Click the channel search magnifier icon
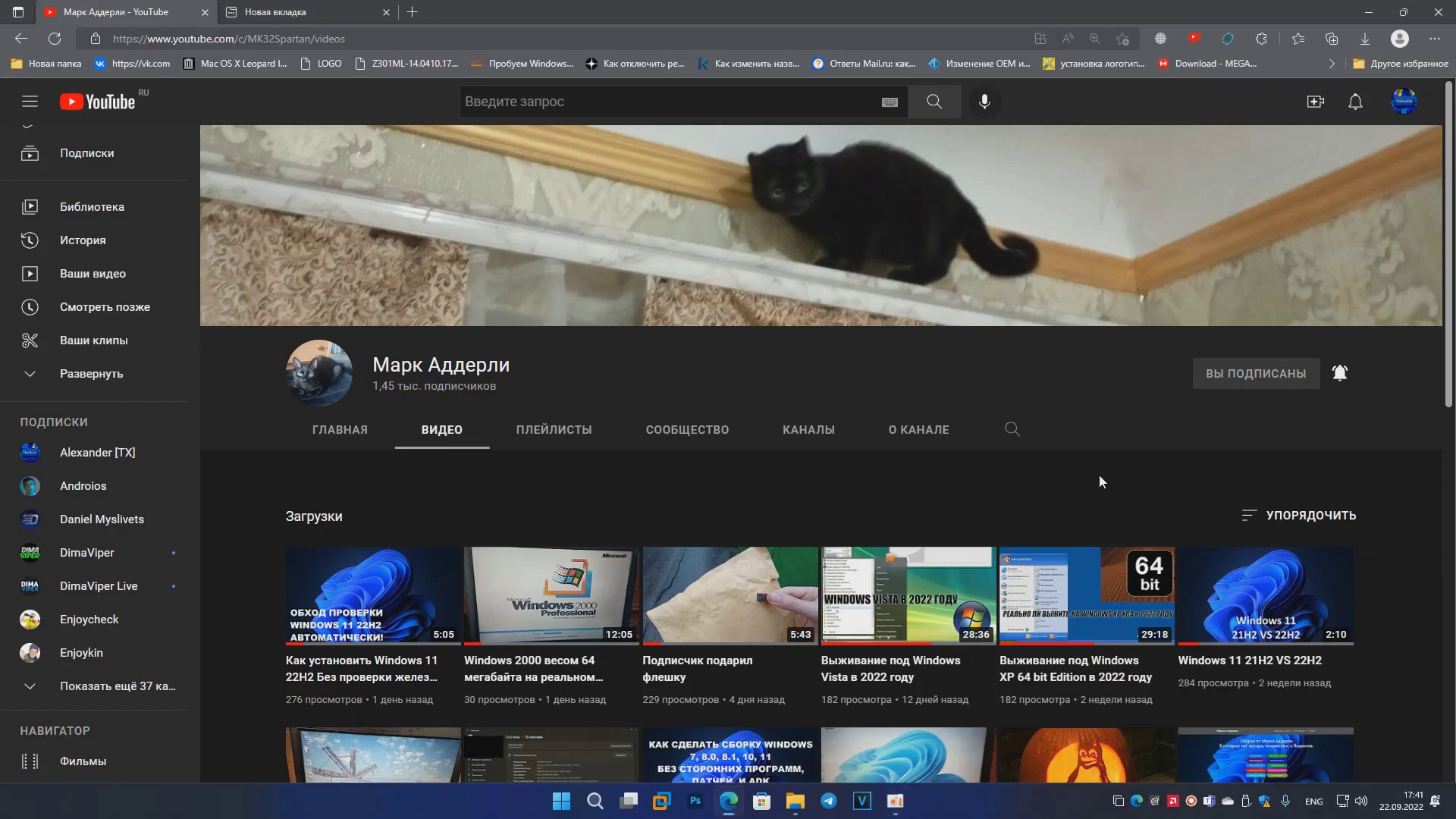The width and height of the screenshot is (1456, 819). pyautogui.click(x=1012, y=429)
